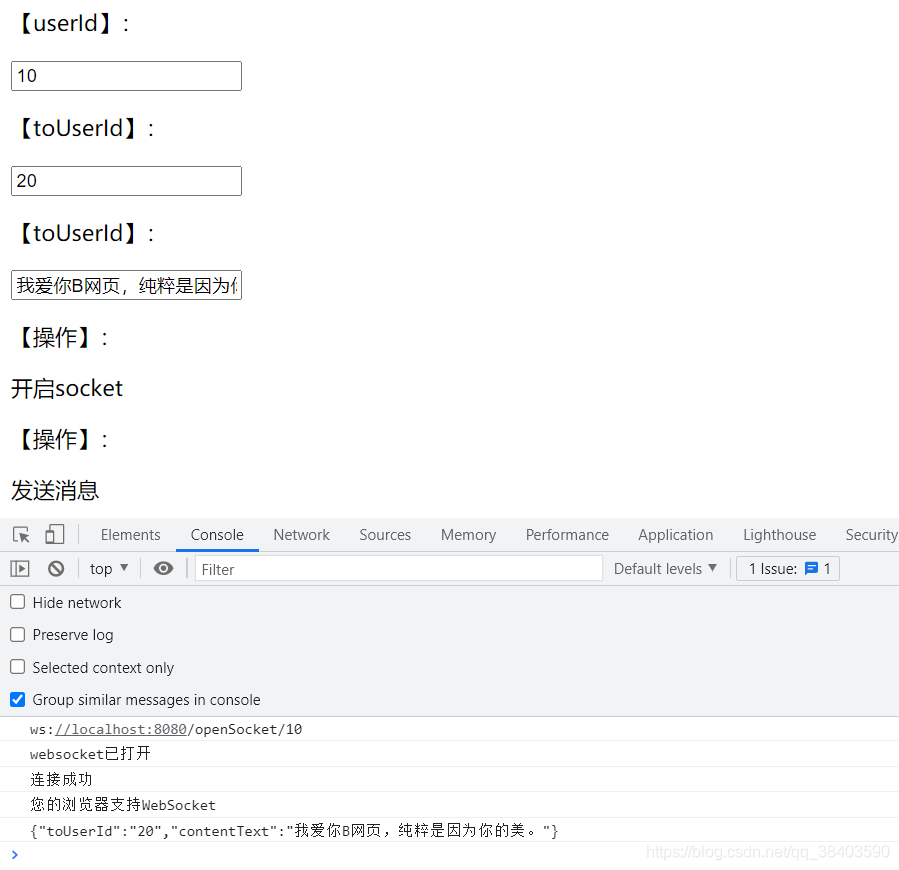
Task: Expand the console prompt chevron
Action: [13, 855]
